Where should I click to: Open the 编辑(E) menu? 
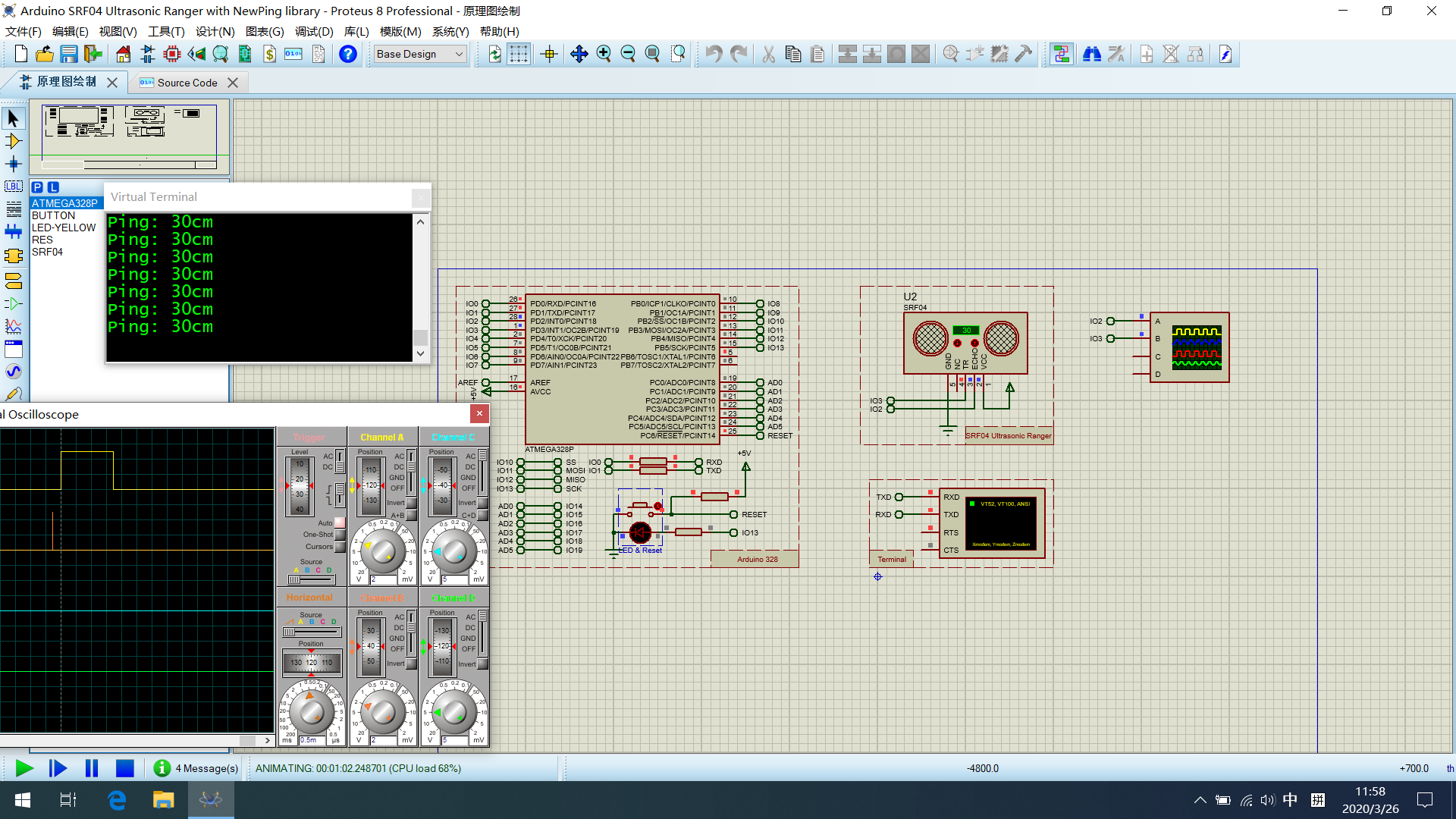[70, 31]
